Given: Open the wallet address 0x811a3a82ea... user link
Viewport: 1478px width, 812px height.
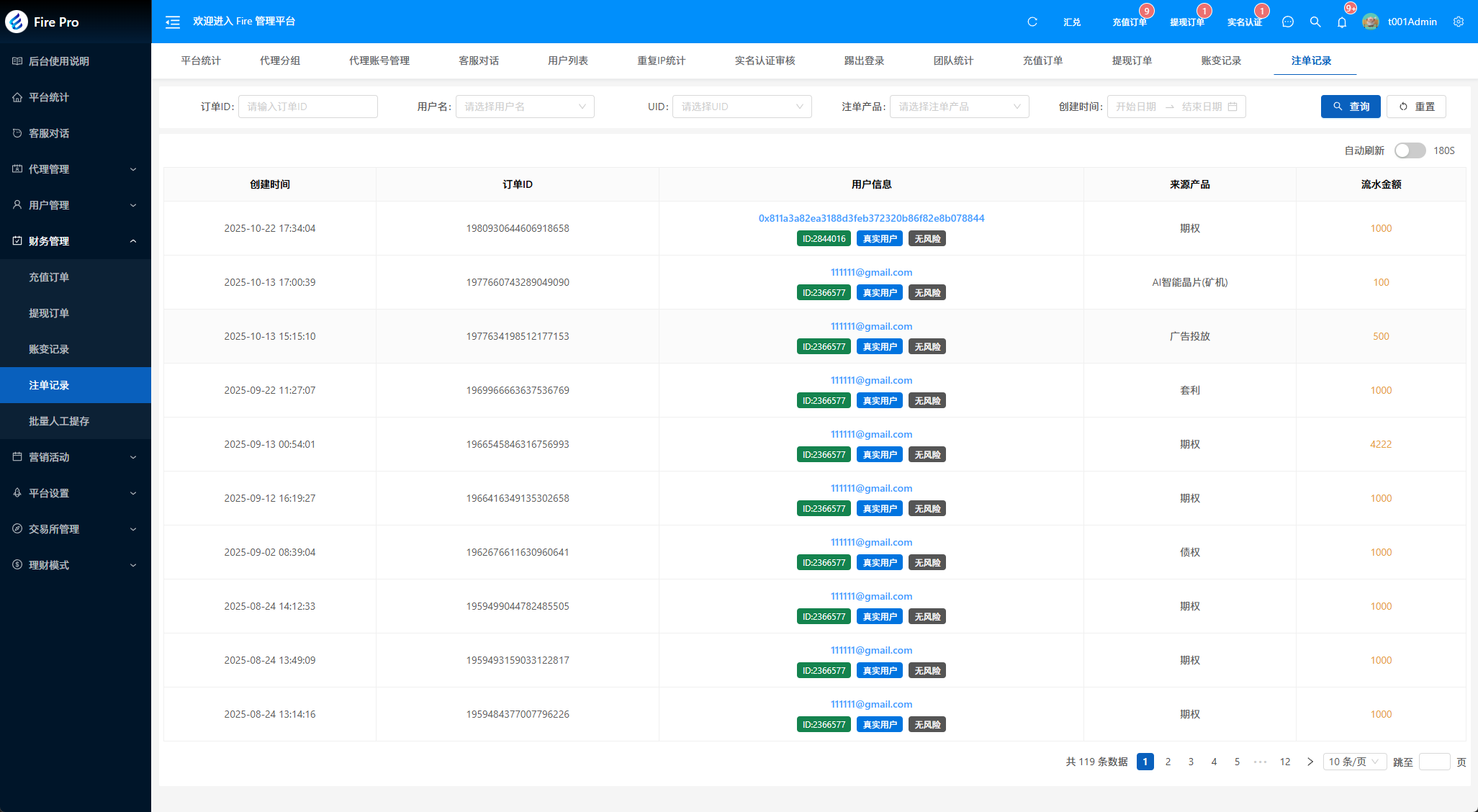Looking at the screenshot, I should [871, 218].
